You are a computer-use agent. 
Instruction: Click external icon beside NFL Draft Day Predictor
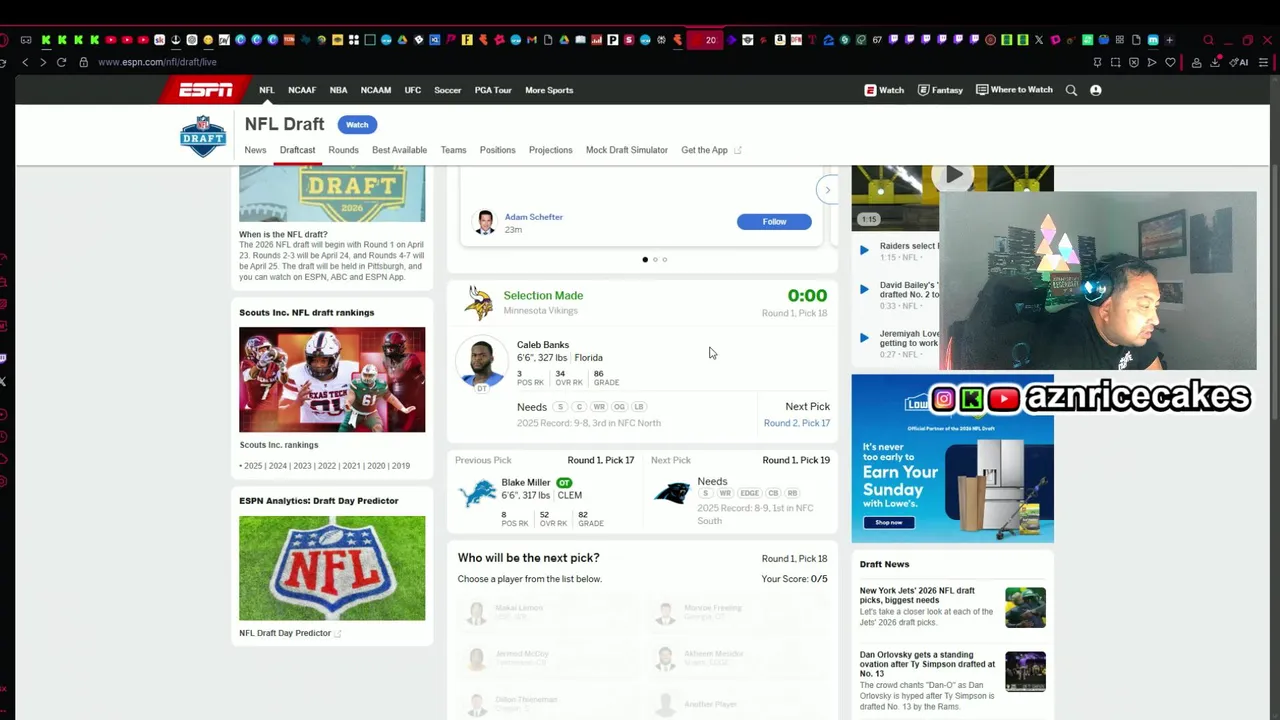coord(338,634)
